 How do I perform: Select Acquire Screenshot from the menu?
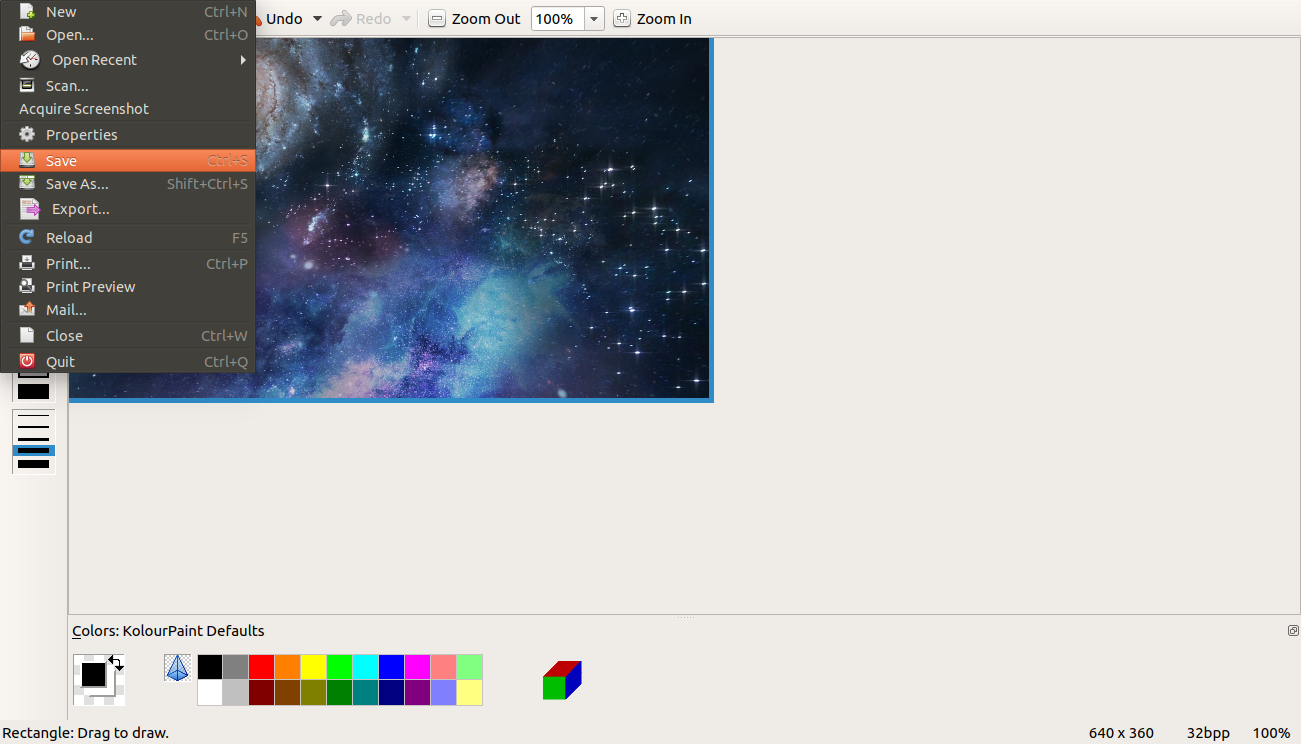tap(128, 109)
